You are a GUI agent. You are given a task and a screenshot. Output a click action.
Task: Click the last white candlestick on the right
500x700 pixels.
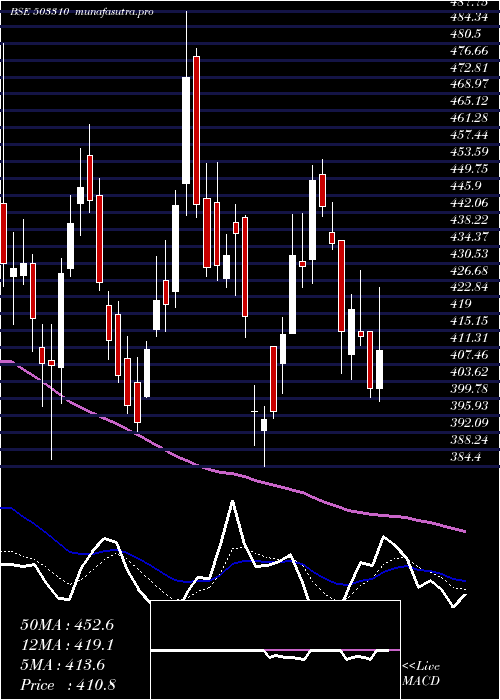pyautogui.click(x=379, y=370)
